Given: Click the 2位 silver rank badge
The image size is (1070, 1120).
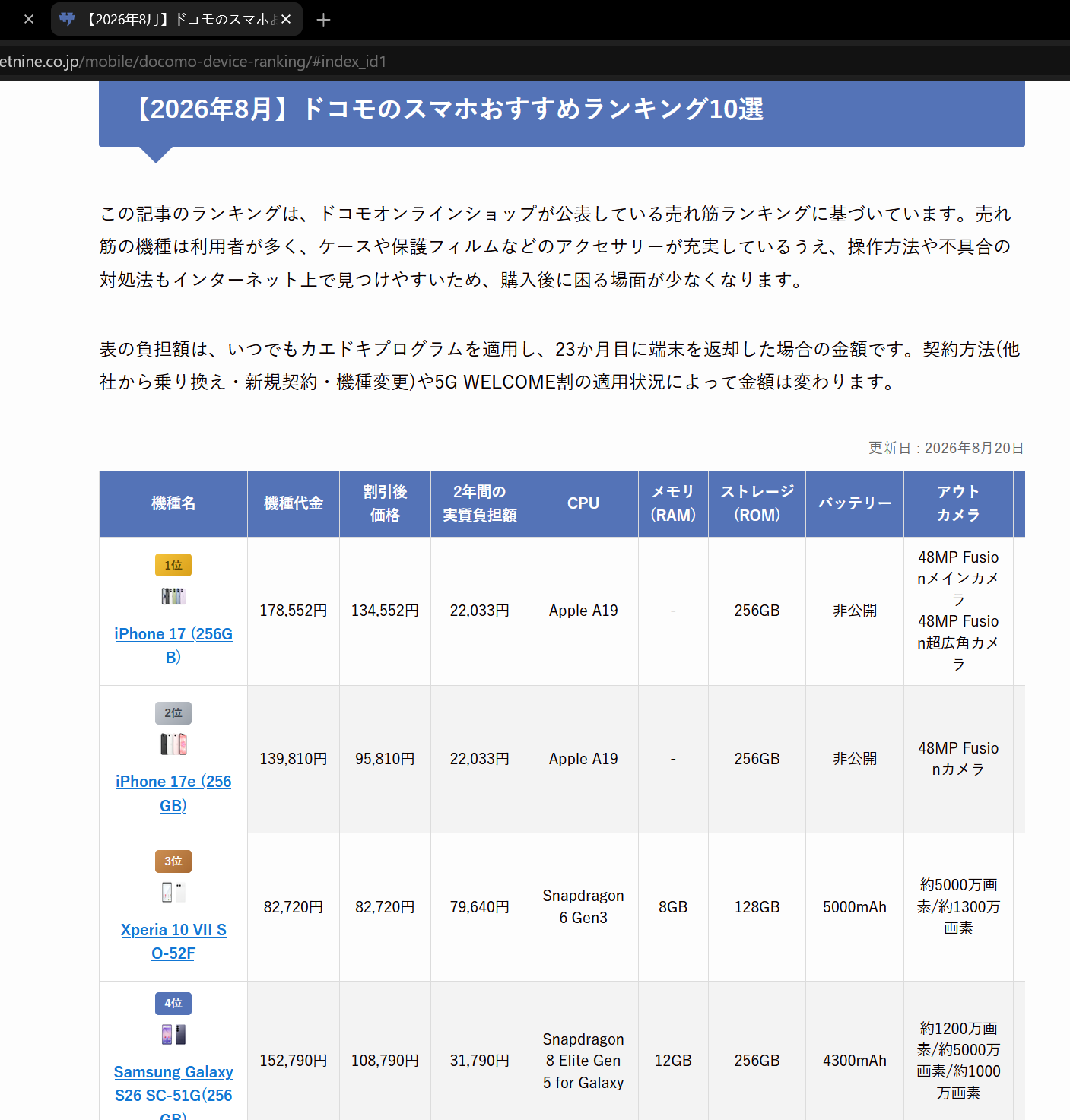Looking at the screenshot, I should coord(173,713).
